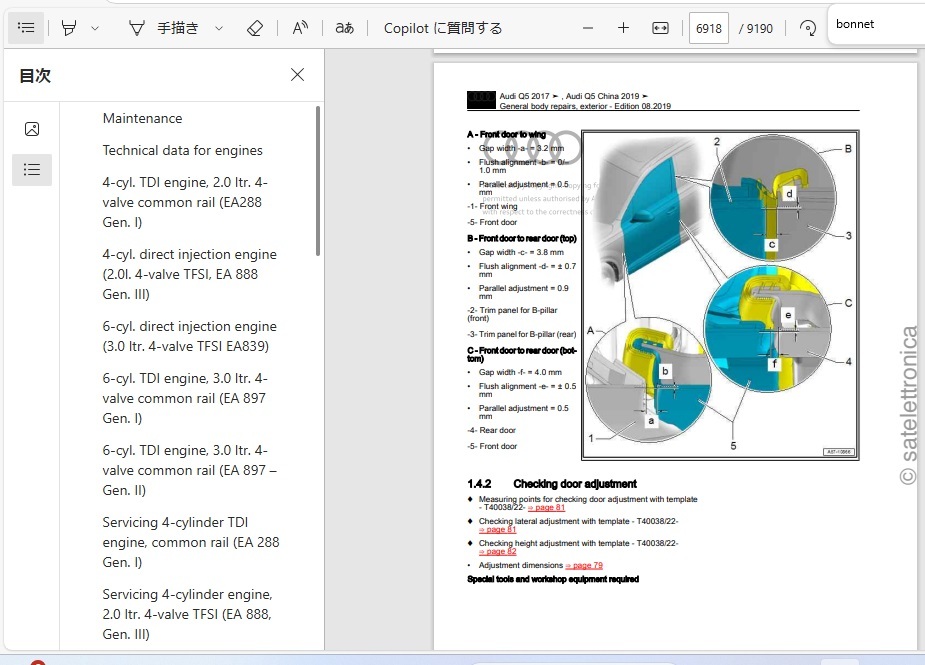Select the 手描き draw tool
925x665 pixels.
pyautogui.click(x=163, y=28)
